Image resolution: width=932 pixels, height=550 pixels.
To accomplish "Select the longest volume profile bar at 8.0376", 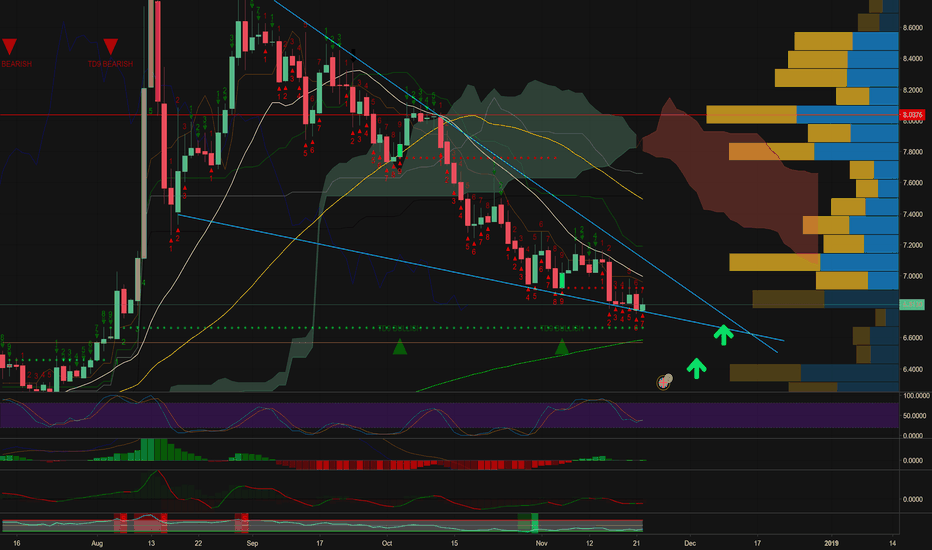I will [802, 115].
